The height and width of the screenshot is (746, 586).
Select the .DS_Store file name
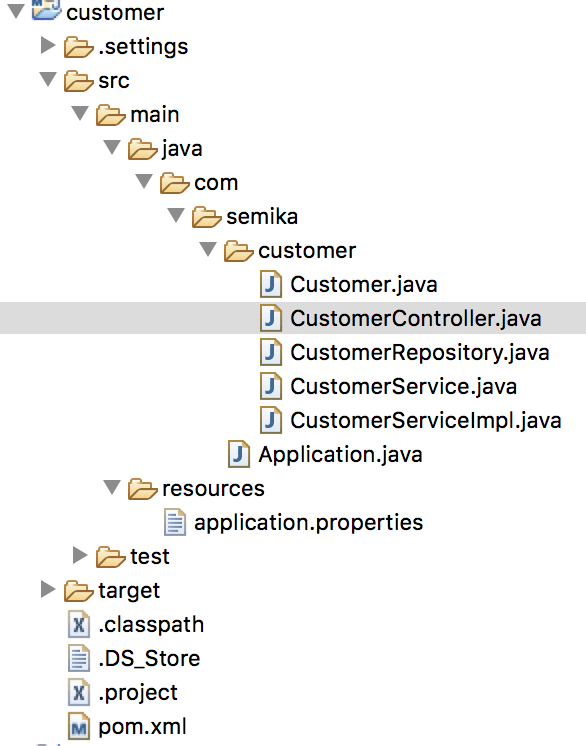[149, 658]
